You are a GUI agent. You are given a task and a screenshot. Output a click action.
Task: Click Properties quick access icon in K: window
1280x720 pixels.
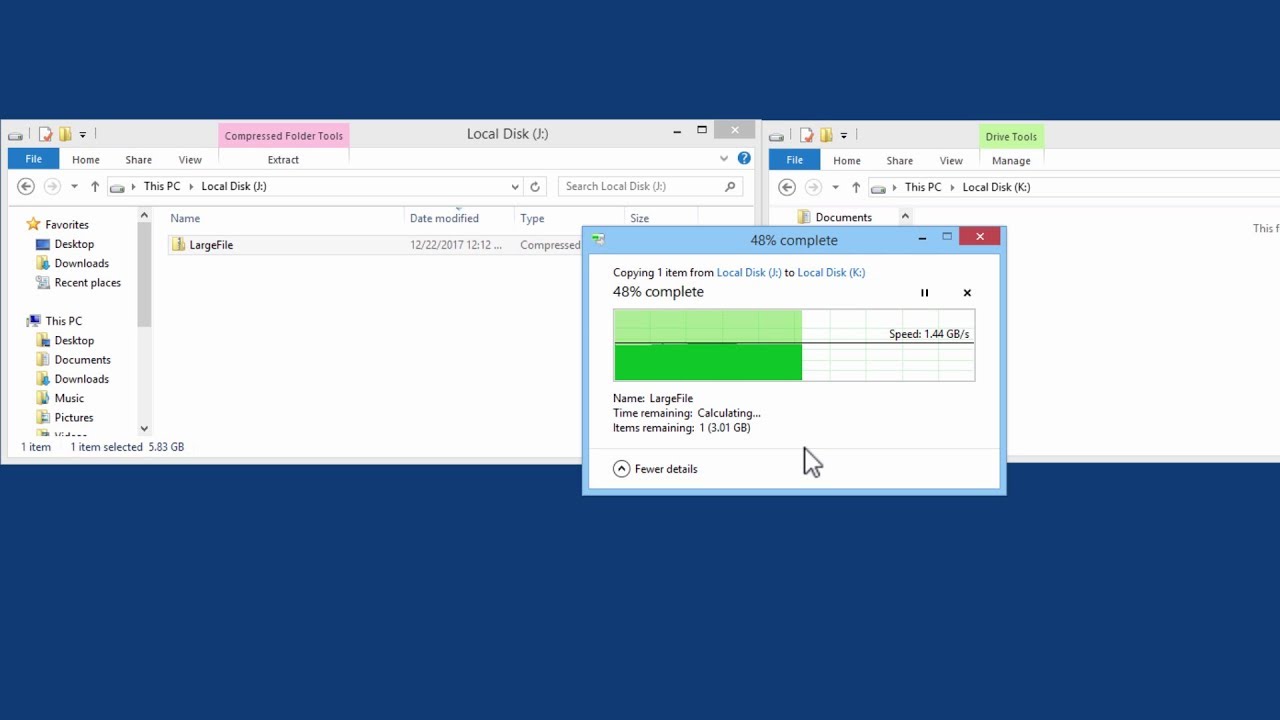806,135
